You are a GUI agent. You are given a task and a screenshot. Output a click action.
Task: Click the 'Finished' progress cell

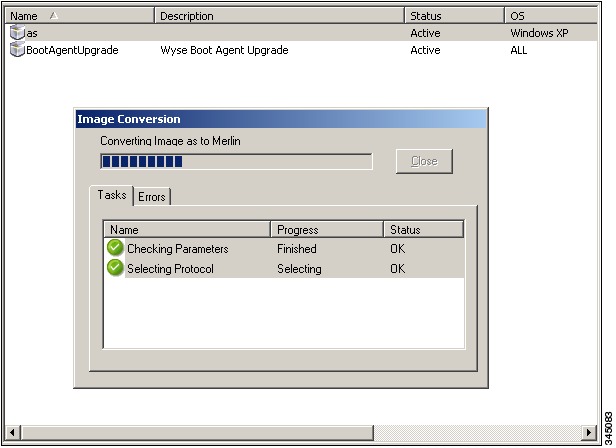click(x=297, y=249)
